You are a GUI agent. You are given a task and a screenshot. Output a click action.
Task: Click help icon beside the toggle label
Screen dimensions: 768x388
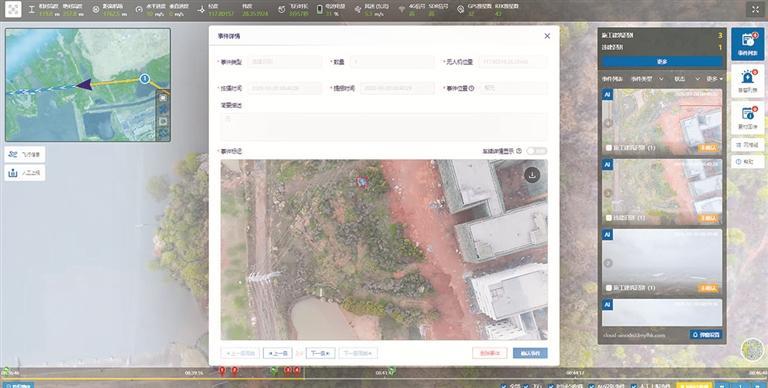[x=519, y=151]
